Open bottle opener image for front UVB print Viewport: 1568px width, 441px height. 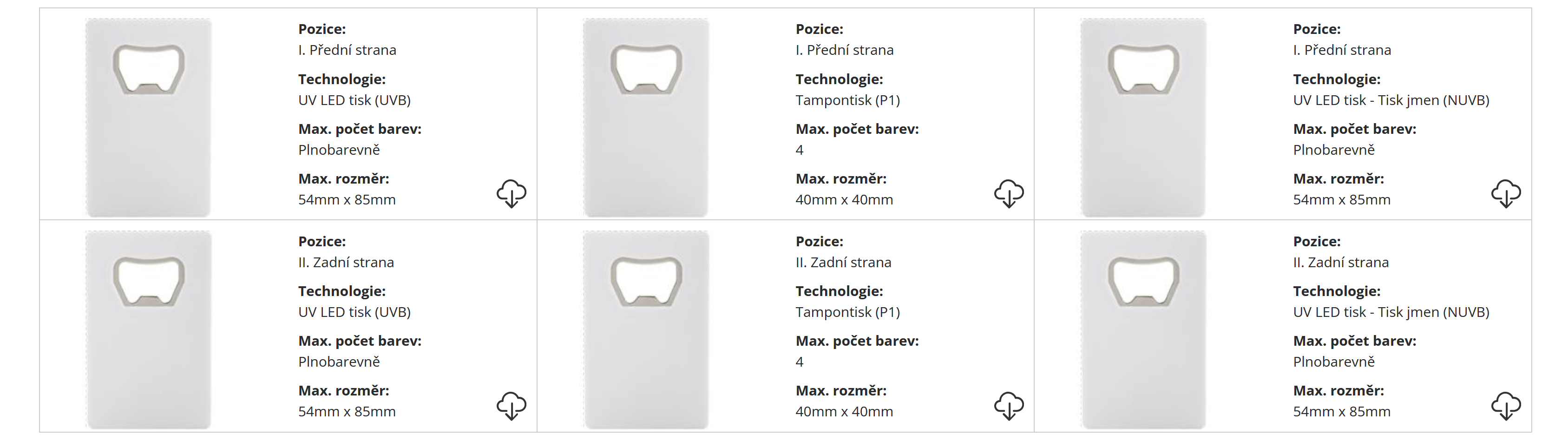pos(149,117)
